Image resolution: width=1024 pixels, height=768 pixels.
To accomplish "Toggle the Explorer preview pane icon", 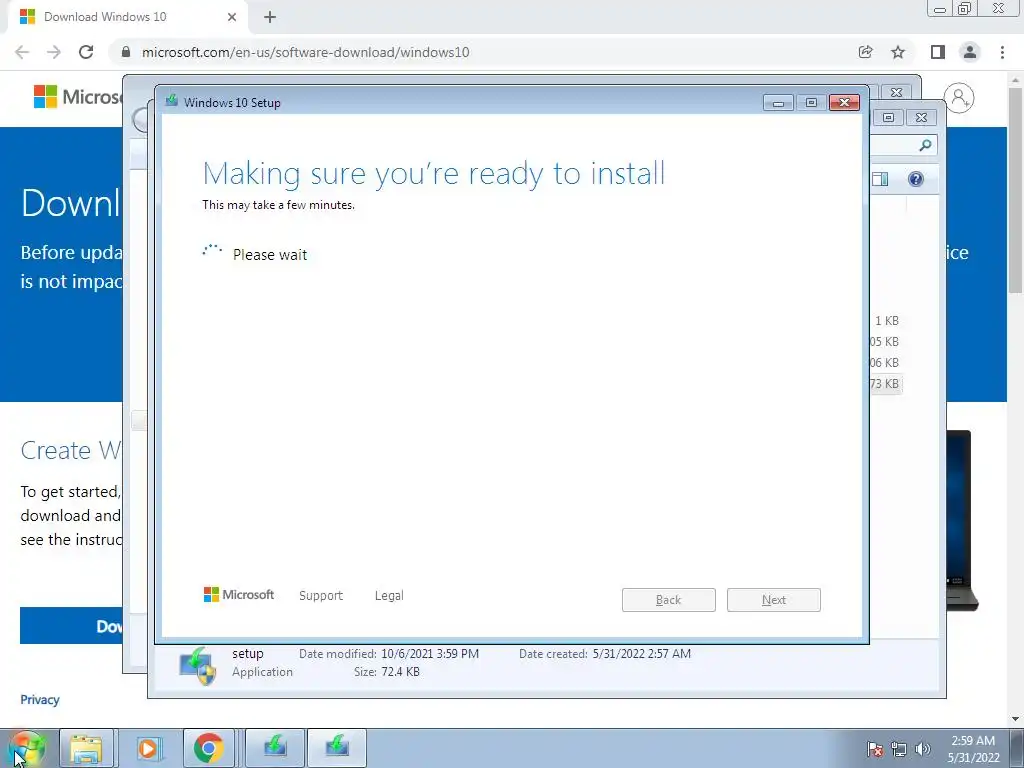I will 880,179.
